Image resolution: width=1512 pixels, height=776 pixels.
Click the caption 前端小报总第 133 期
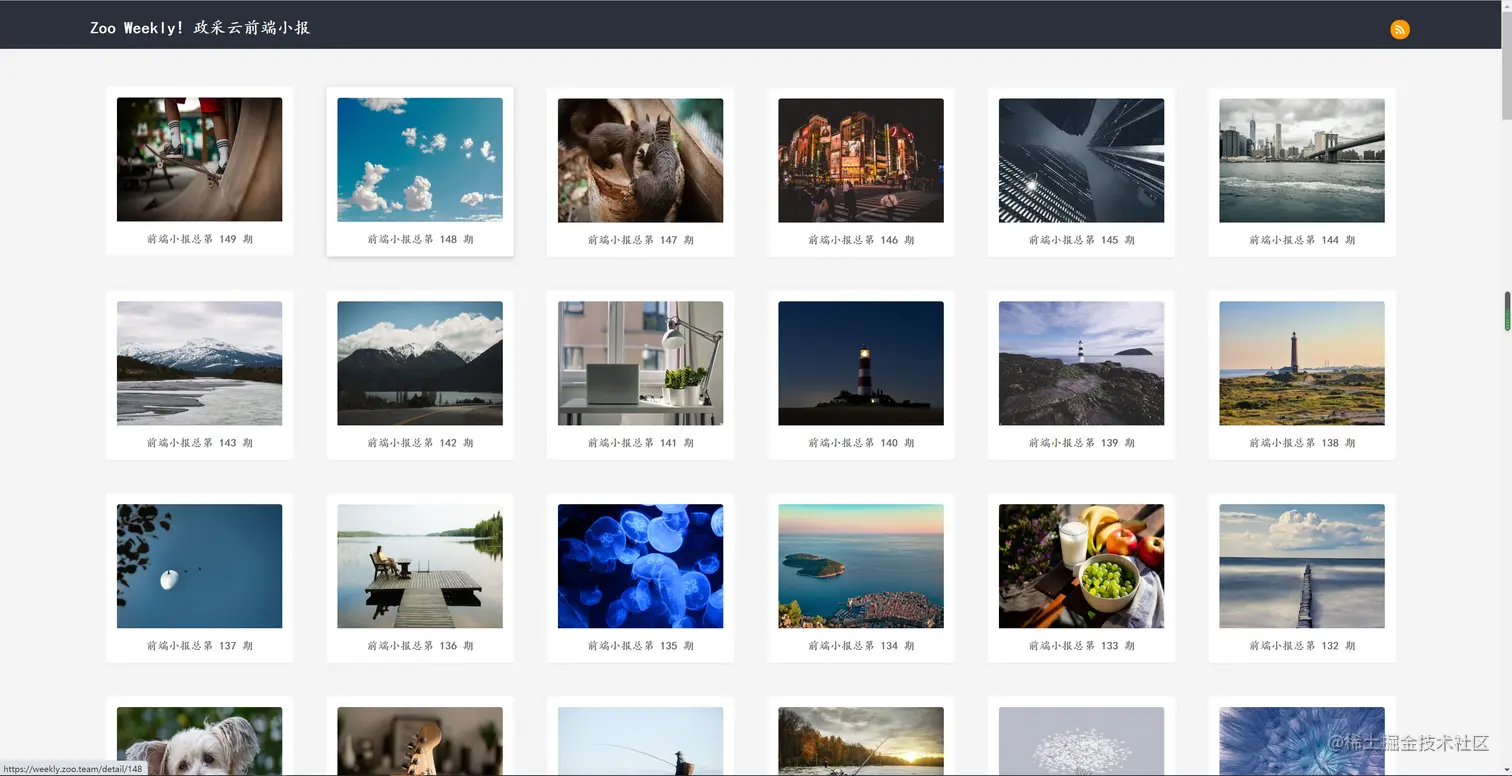[x=1081, y=646]
